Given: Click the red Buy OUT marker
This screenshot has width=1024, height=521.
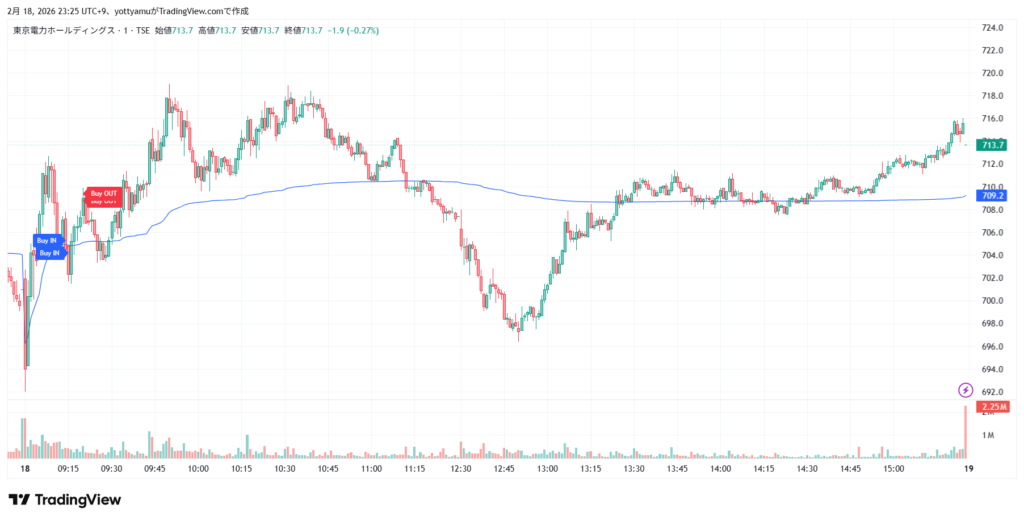Looking at the screenshot, I should click(x=103, y=193).
